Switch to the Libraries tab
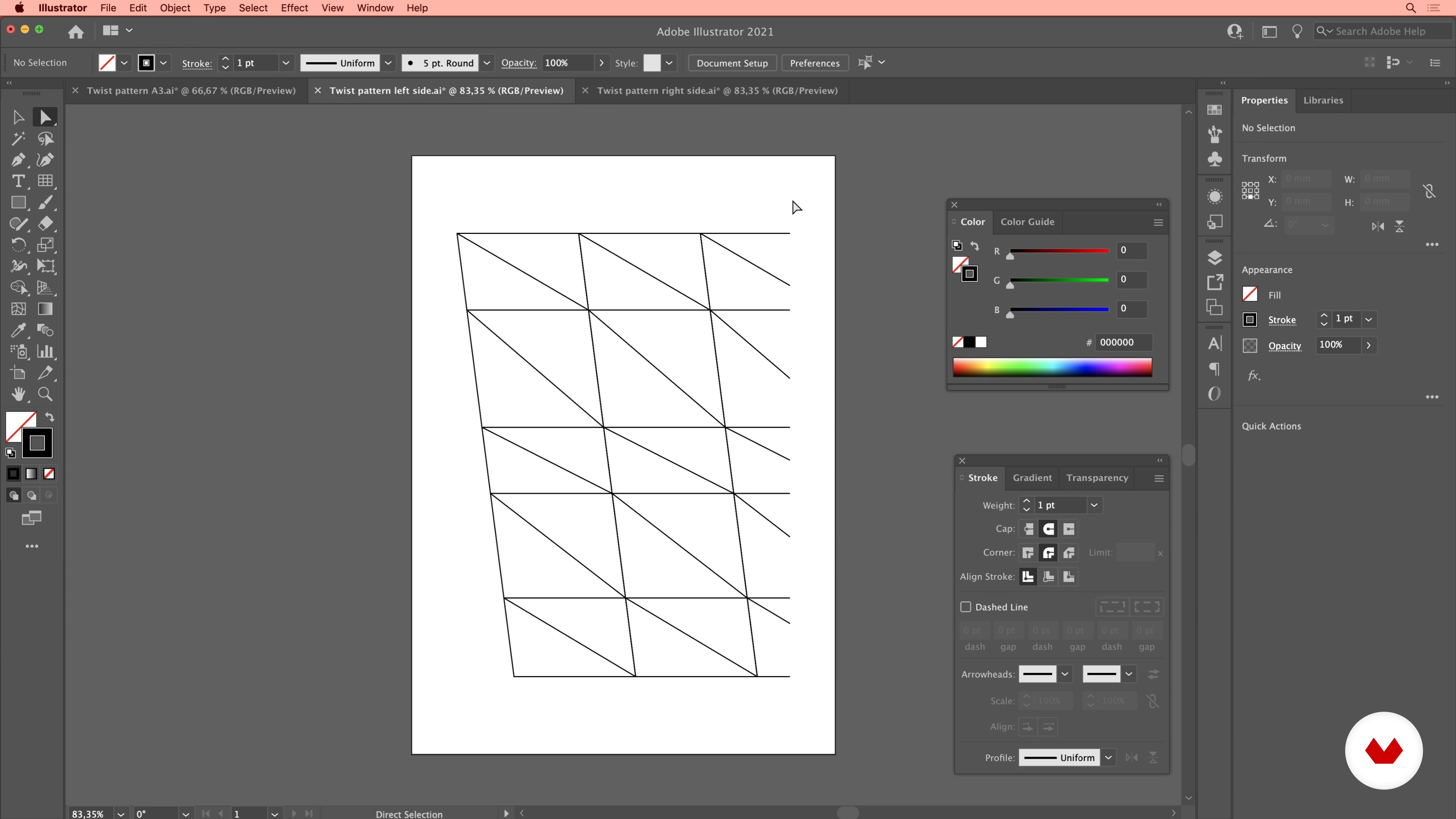The width and height of the screenshot is (1456, 819). pyautogui.click(x=1323, y=100)
